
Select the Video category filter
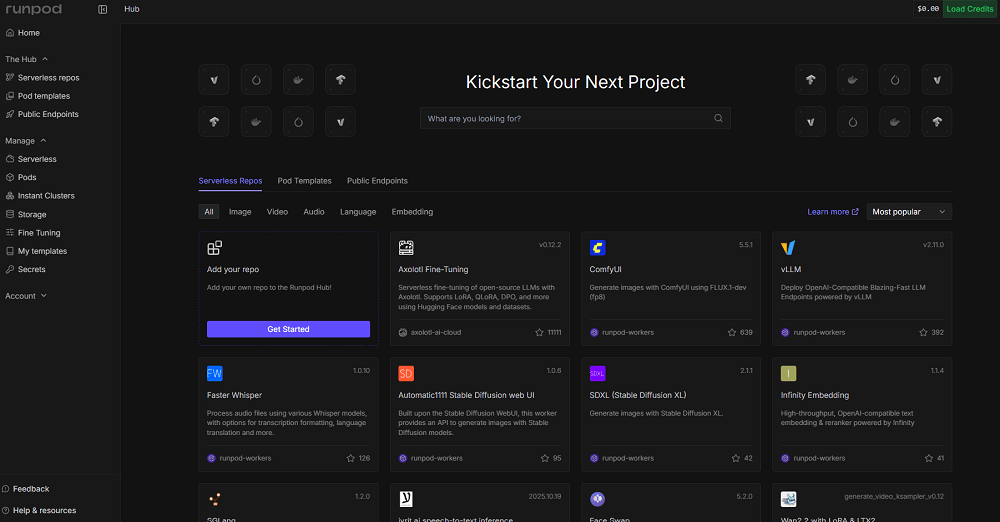(277, 212)
